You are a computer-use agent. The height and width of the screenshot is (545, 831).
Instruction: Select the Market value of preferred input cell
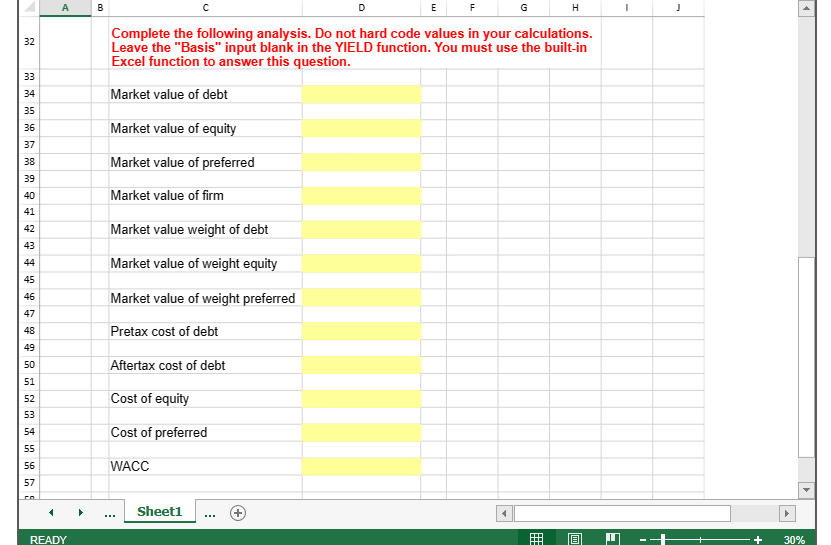click(361, 162)
